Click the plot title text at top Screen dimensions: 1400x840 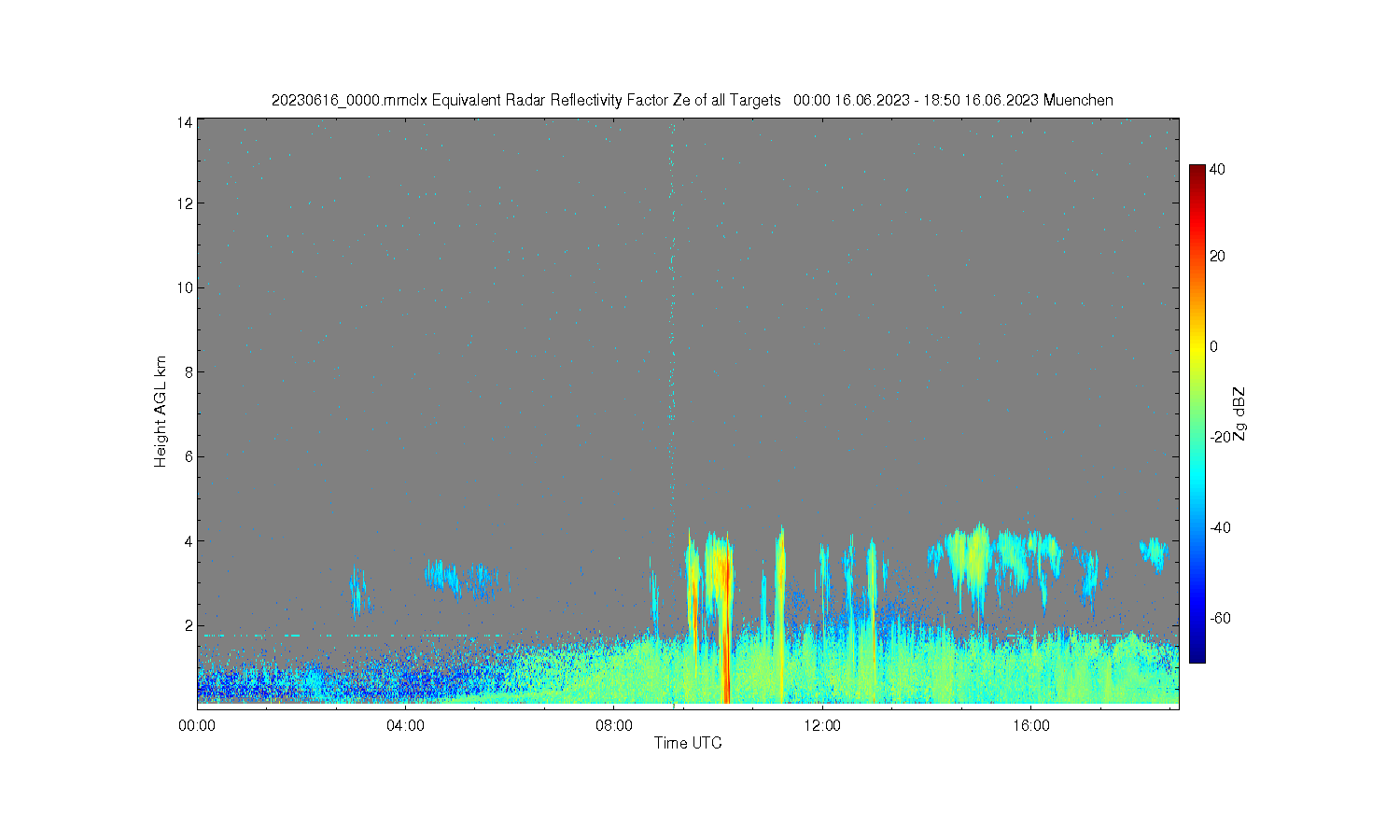tap(692, 100)
